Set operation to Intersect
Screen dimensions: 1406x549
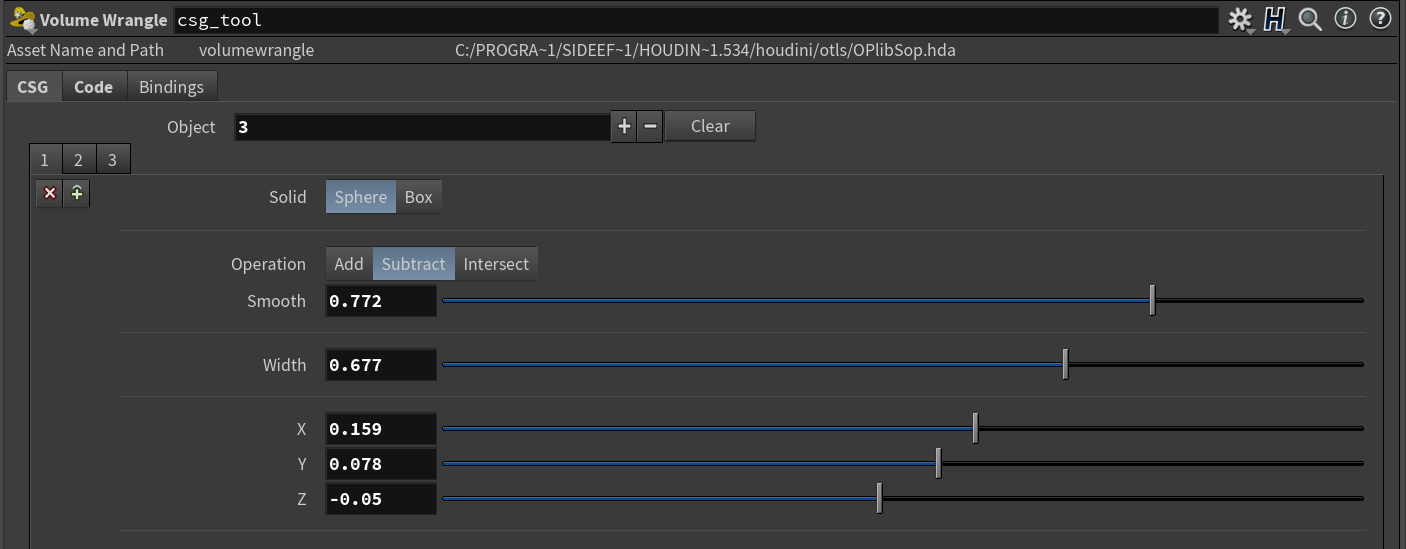tap(496, 264)
